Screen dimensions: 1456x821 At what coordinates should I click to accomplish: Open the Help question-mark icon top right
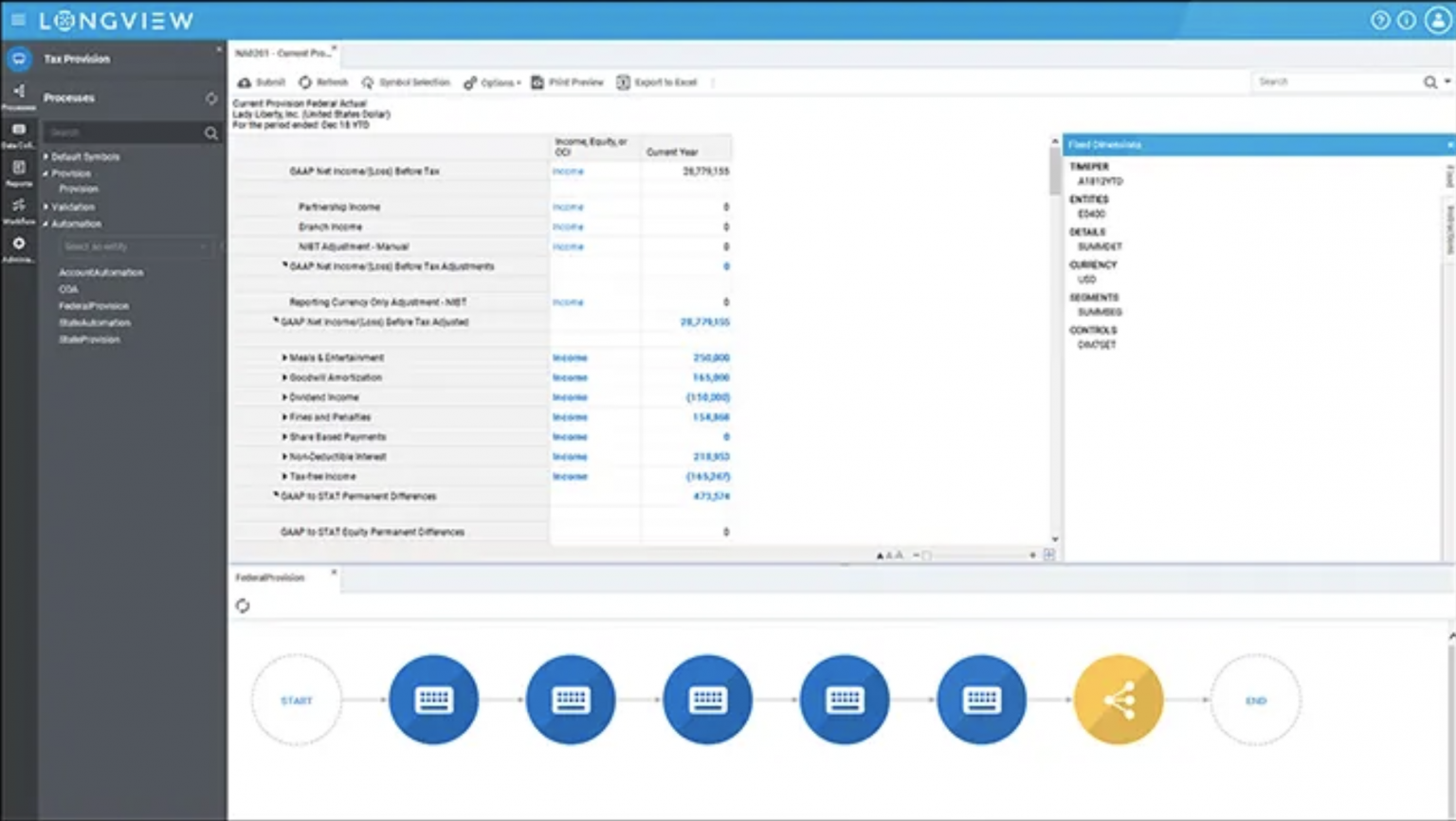point(1380,19)
